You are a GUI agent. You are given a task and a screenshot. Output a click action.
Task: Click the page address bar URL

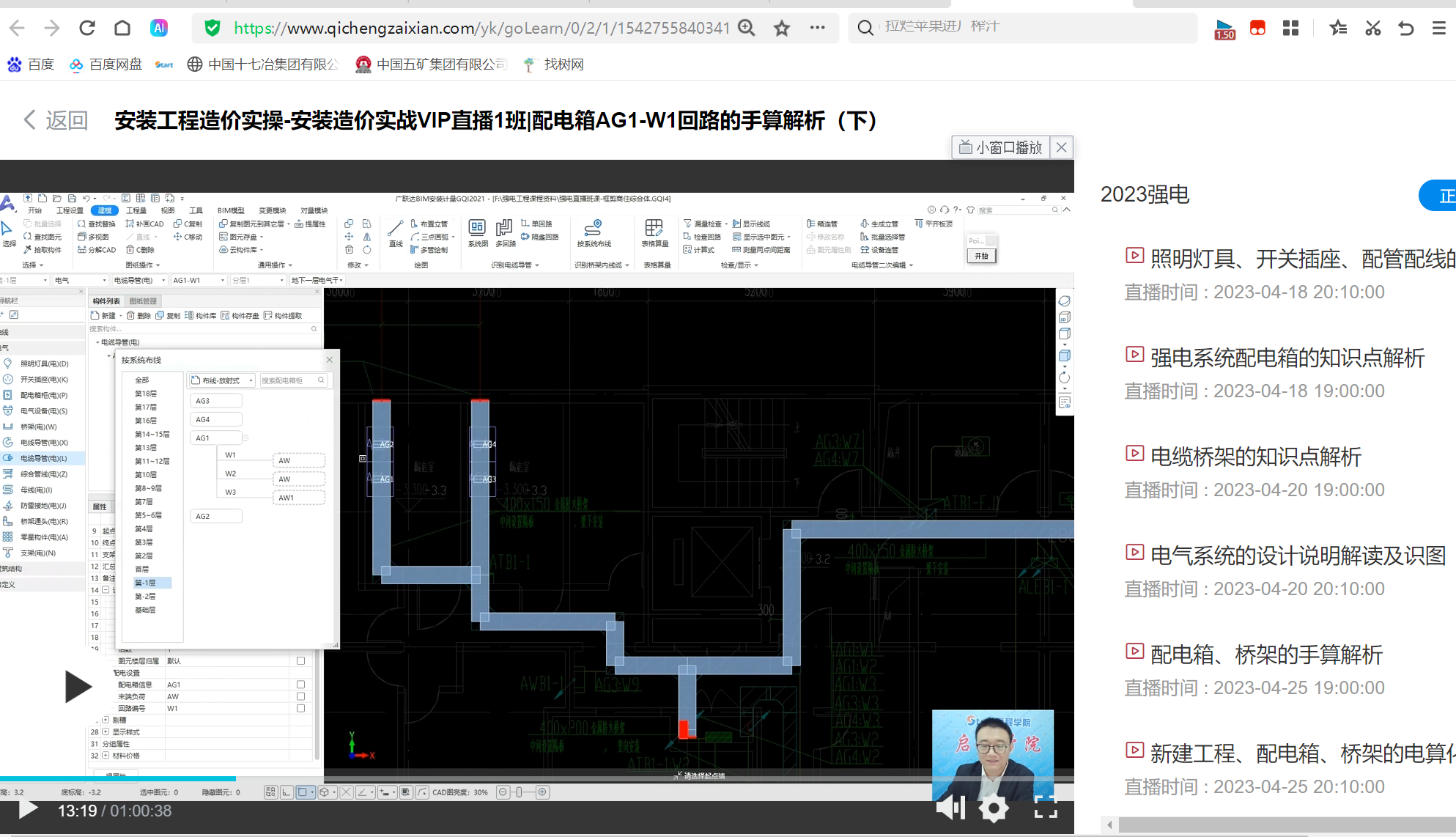tap(481, 28)
